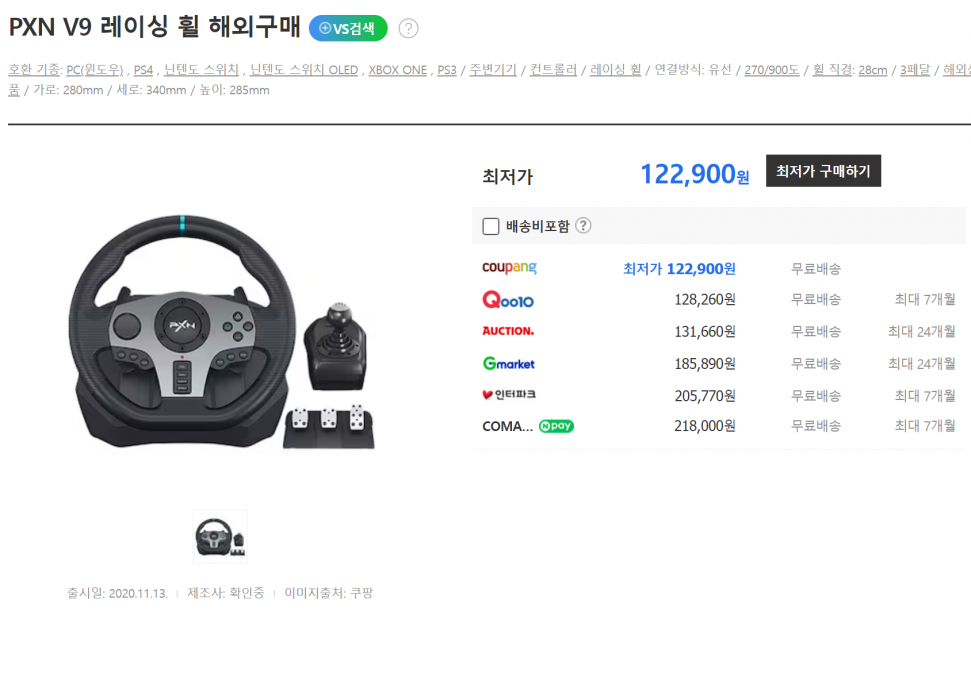Click the 무료배송 text in the Coupang row

click(x=816, y=269)
